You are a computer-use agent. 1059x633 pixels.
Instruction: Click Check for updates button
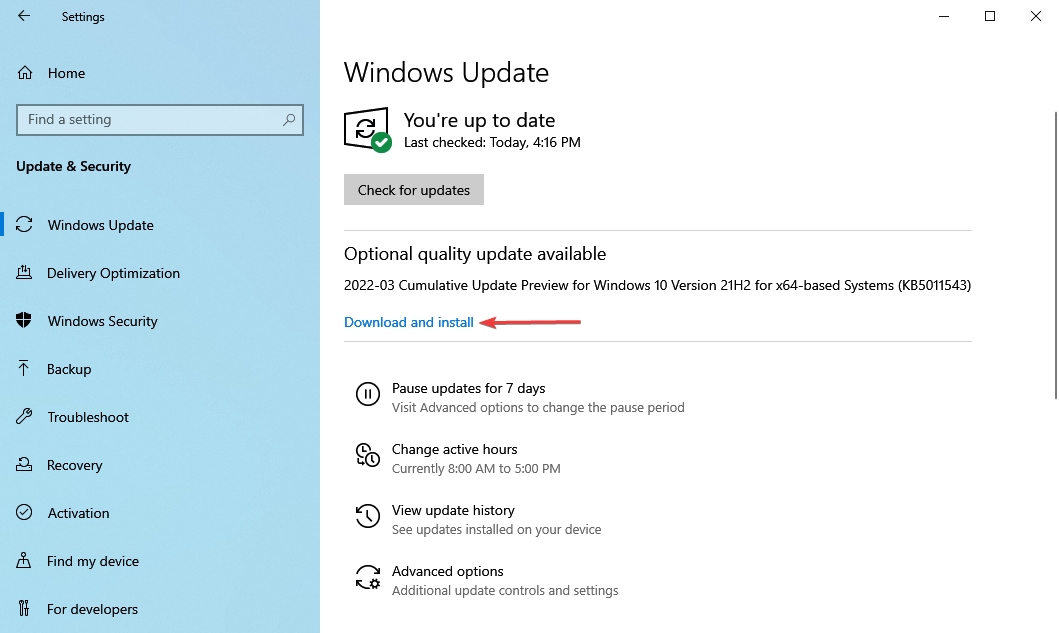(x=413, y=190)
